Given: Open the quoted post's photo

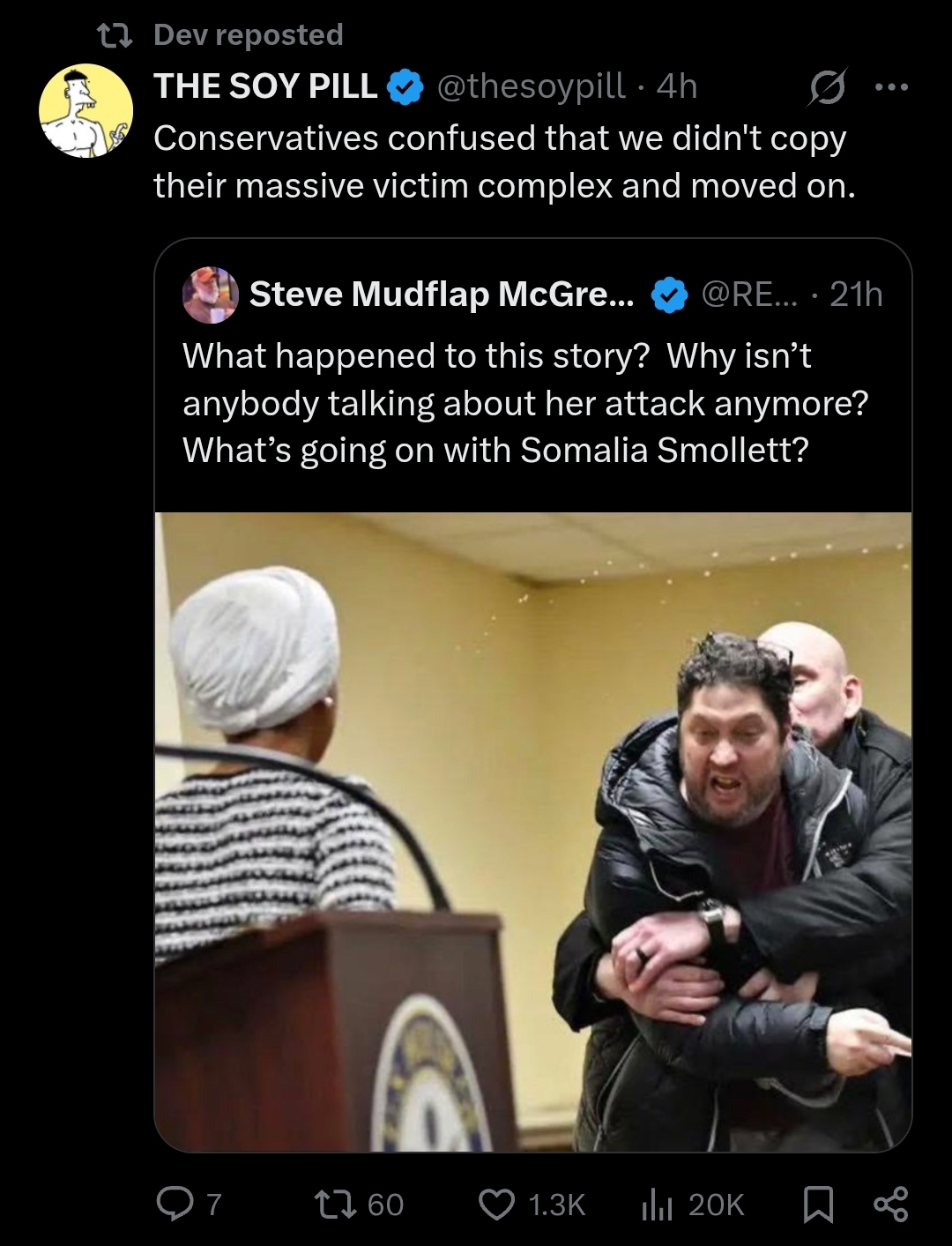Looking at the screenshot, I should click(x=533, y=832).
